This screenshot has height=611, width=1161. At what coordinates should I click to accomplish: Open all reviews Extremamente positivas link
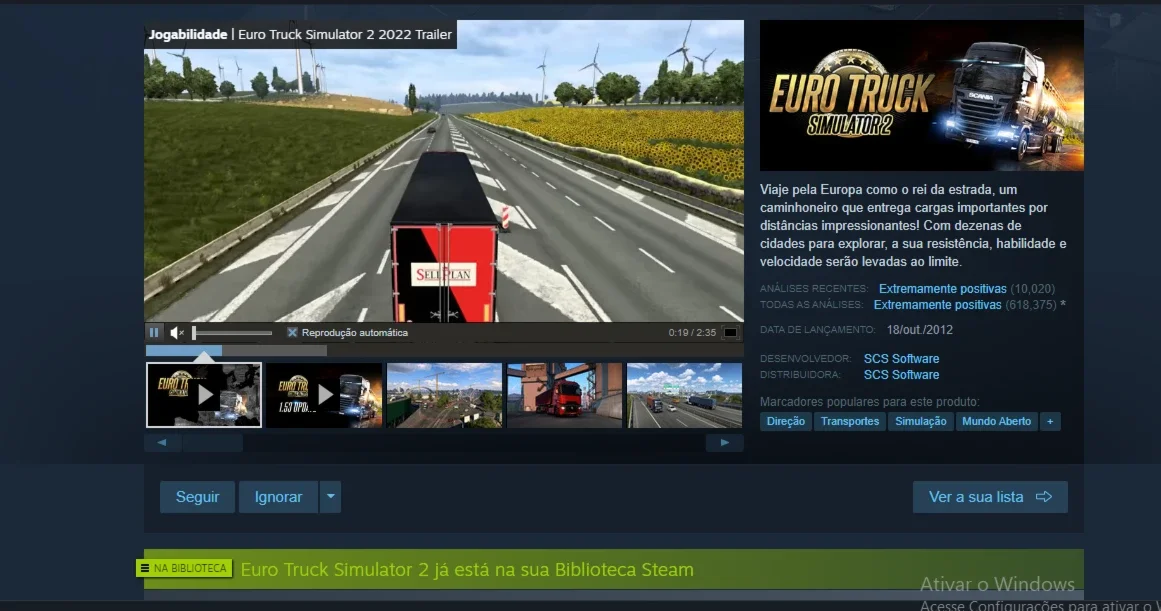coord(937,305)
